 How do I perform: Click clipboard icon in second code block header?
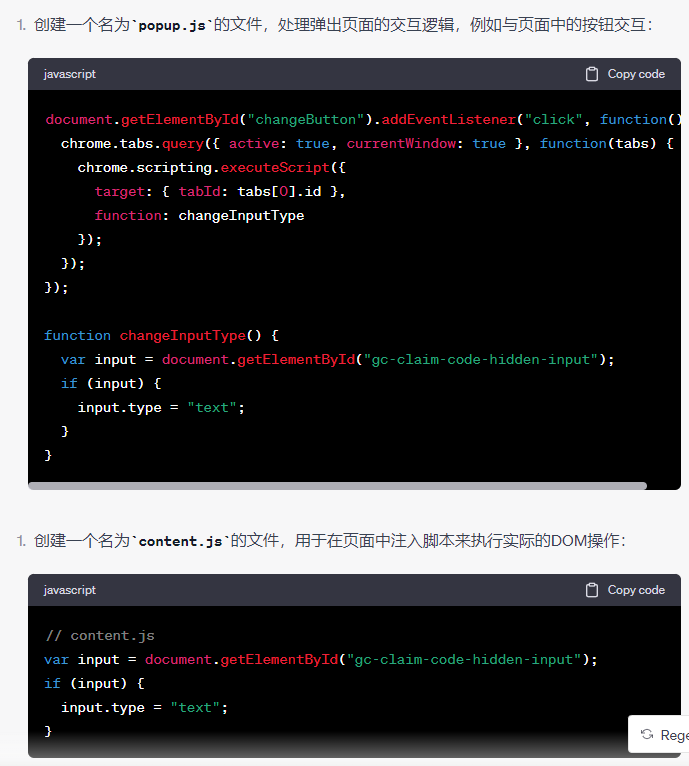(x=592, y=590)
